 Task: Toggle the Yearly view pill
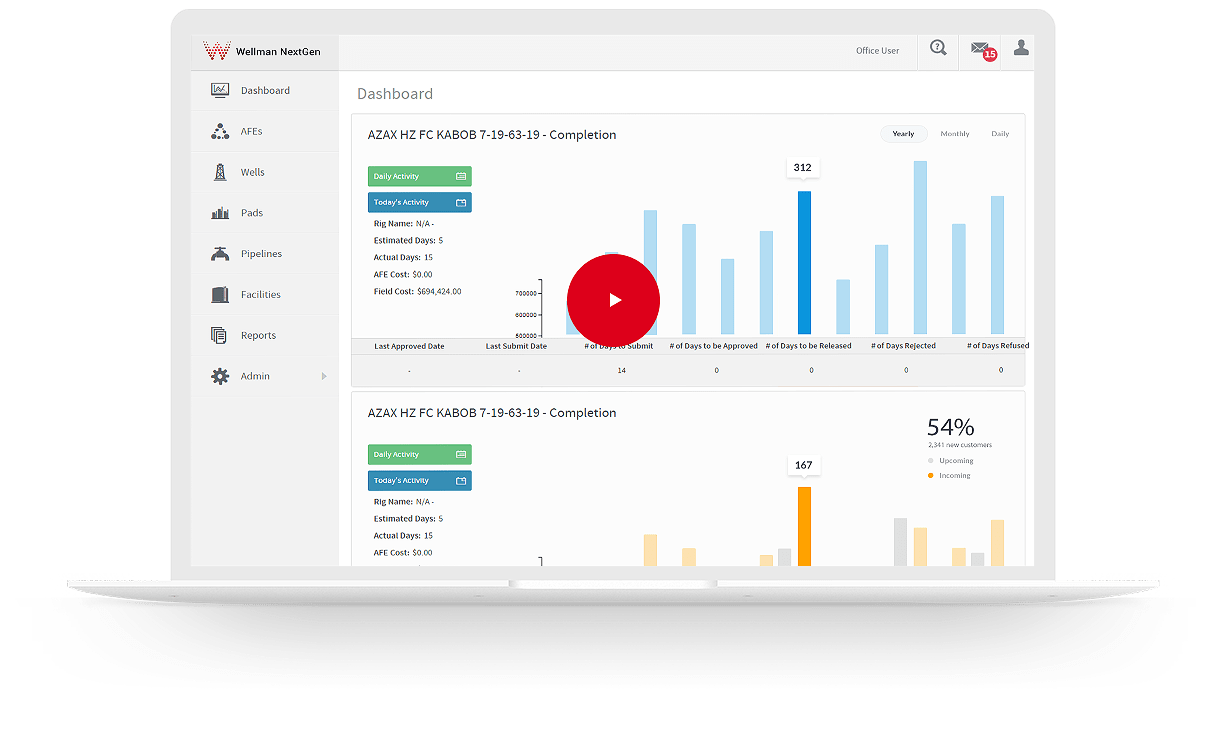coord(903,133)
